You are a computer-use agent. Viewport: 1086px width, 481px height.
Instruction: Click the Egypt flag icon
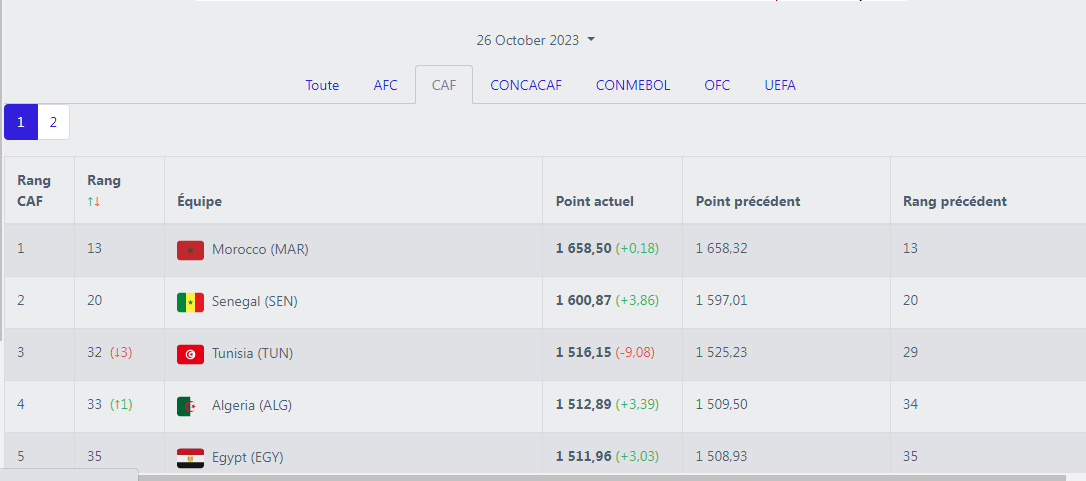click(190, 458)
